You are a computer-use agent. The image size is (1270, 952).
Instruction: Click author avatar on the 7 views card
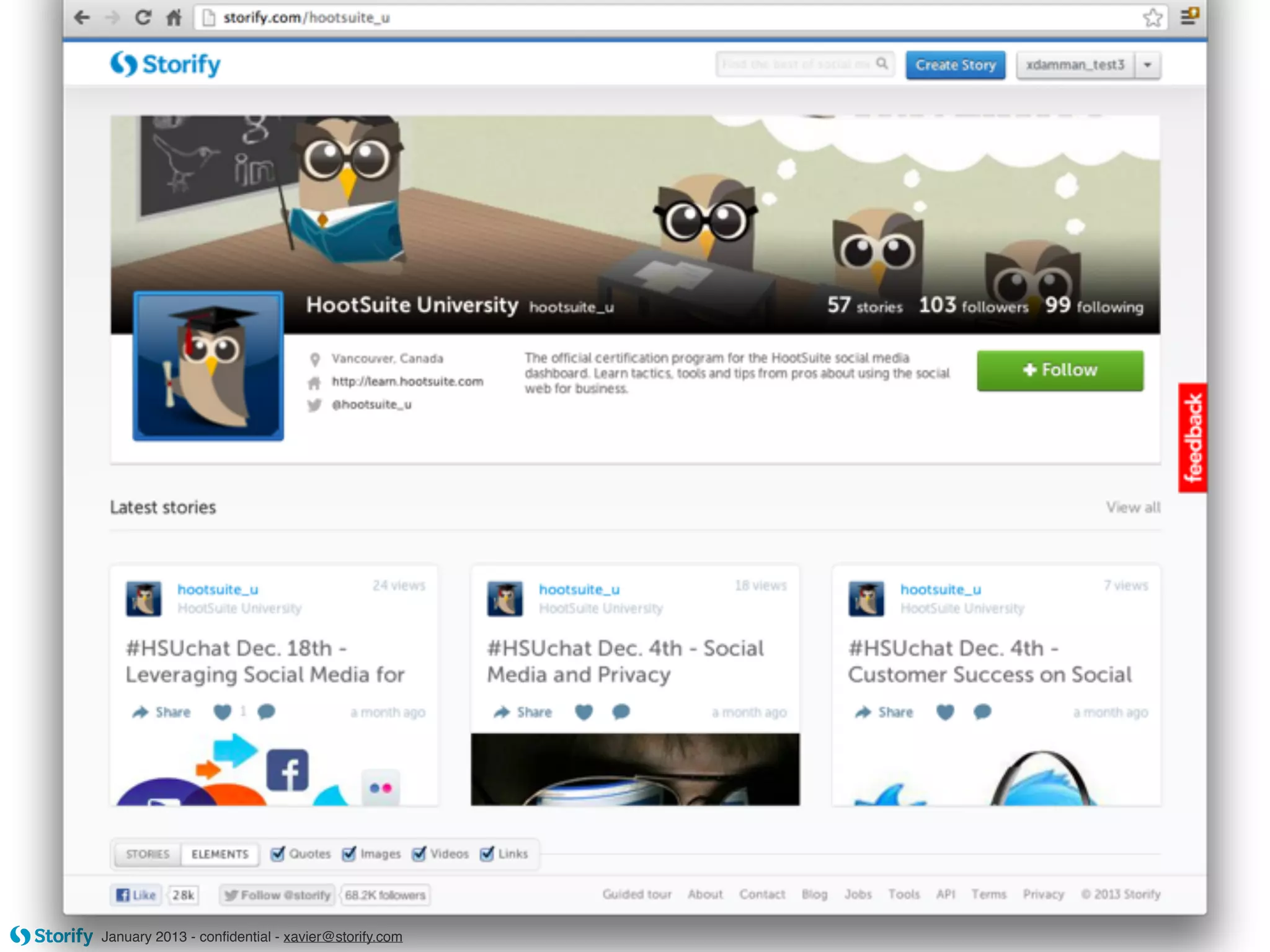pyautogui.click(x=866, y=598)
